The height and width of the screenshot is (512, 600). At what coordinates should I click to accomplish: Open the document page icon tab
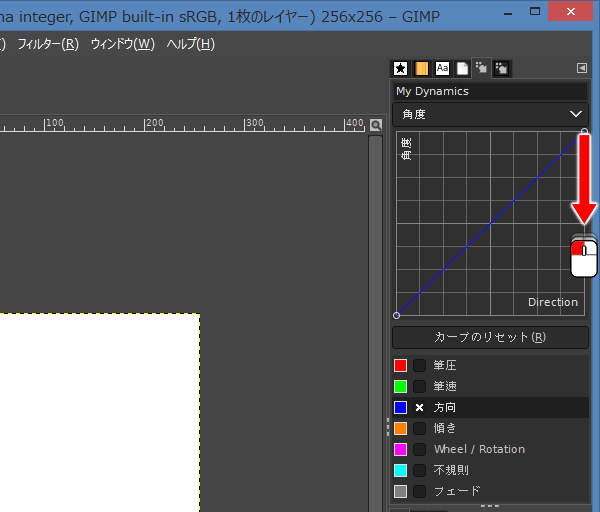coord(462,68)
